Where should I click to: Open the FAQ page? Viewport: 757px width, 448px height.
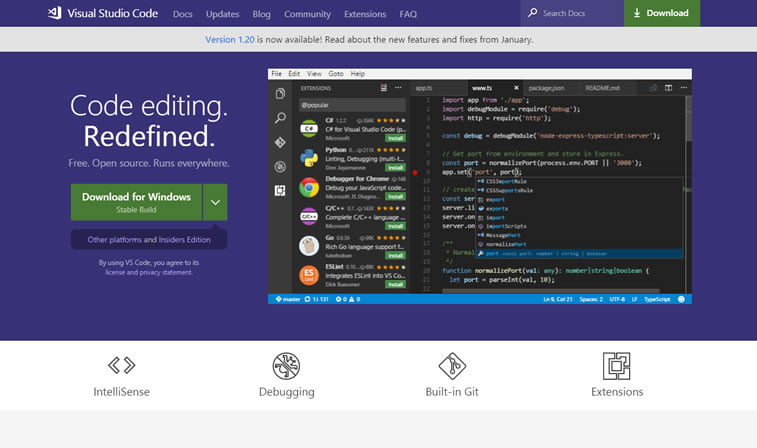coord(408,14)
